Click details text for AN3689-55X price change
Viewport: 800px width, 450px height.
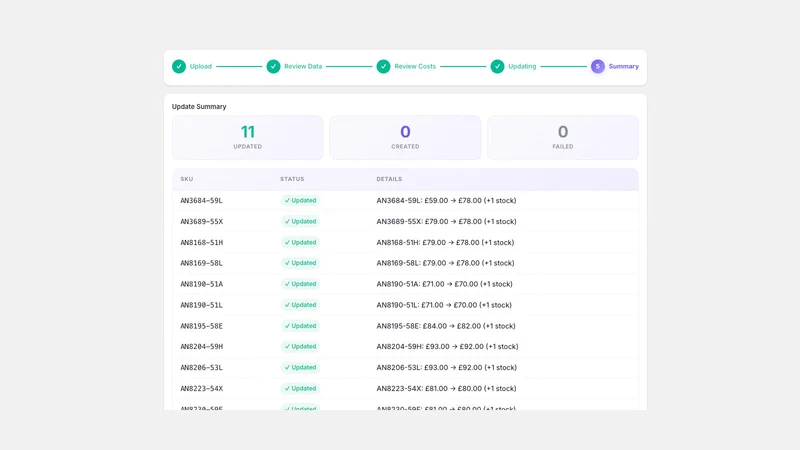coord(446,221)
